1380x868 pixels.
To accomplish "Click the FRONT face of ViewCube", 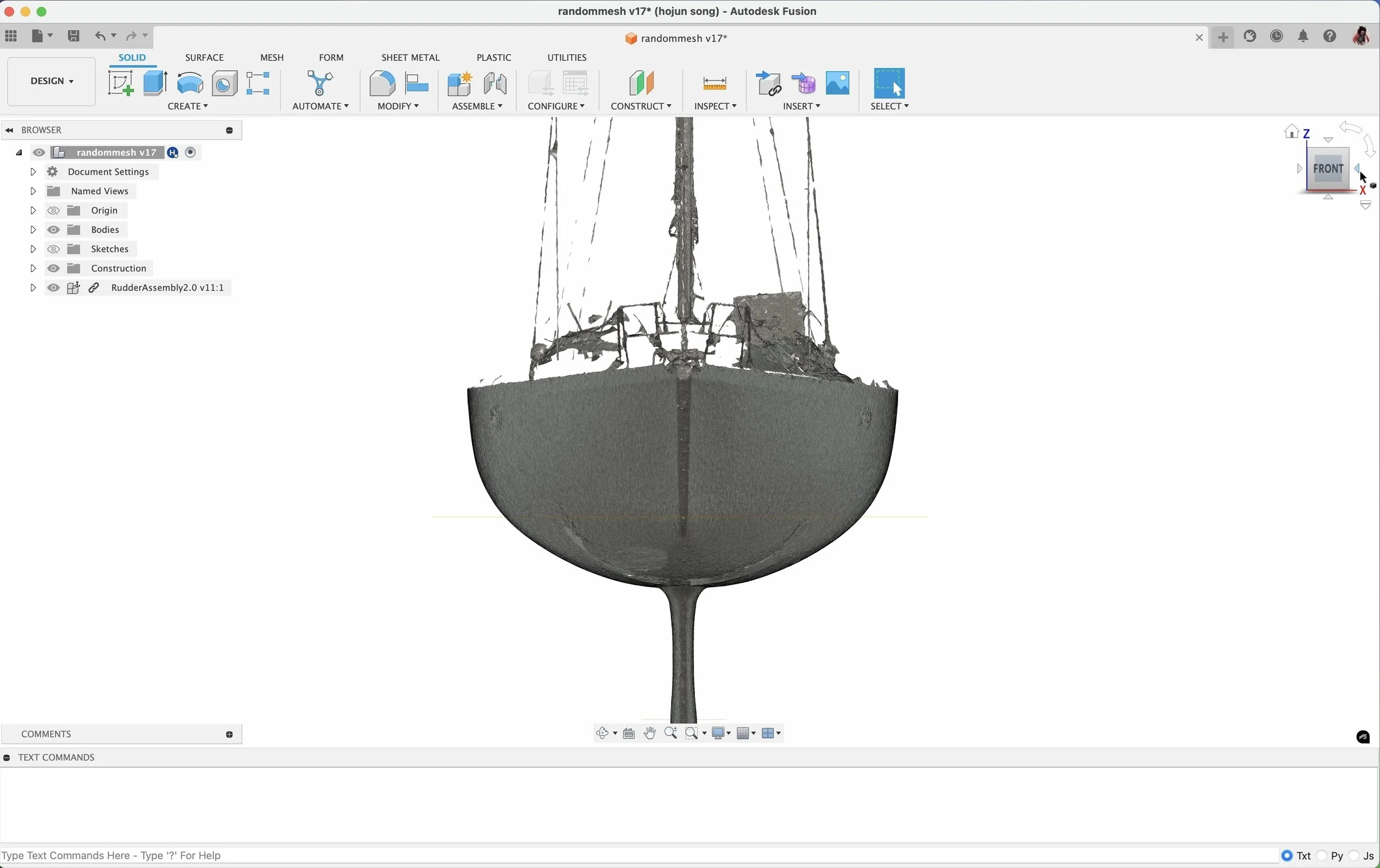I will pos(1328,169).
